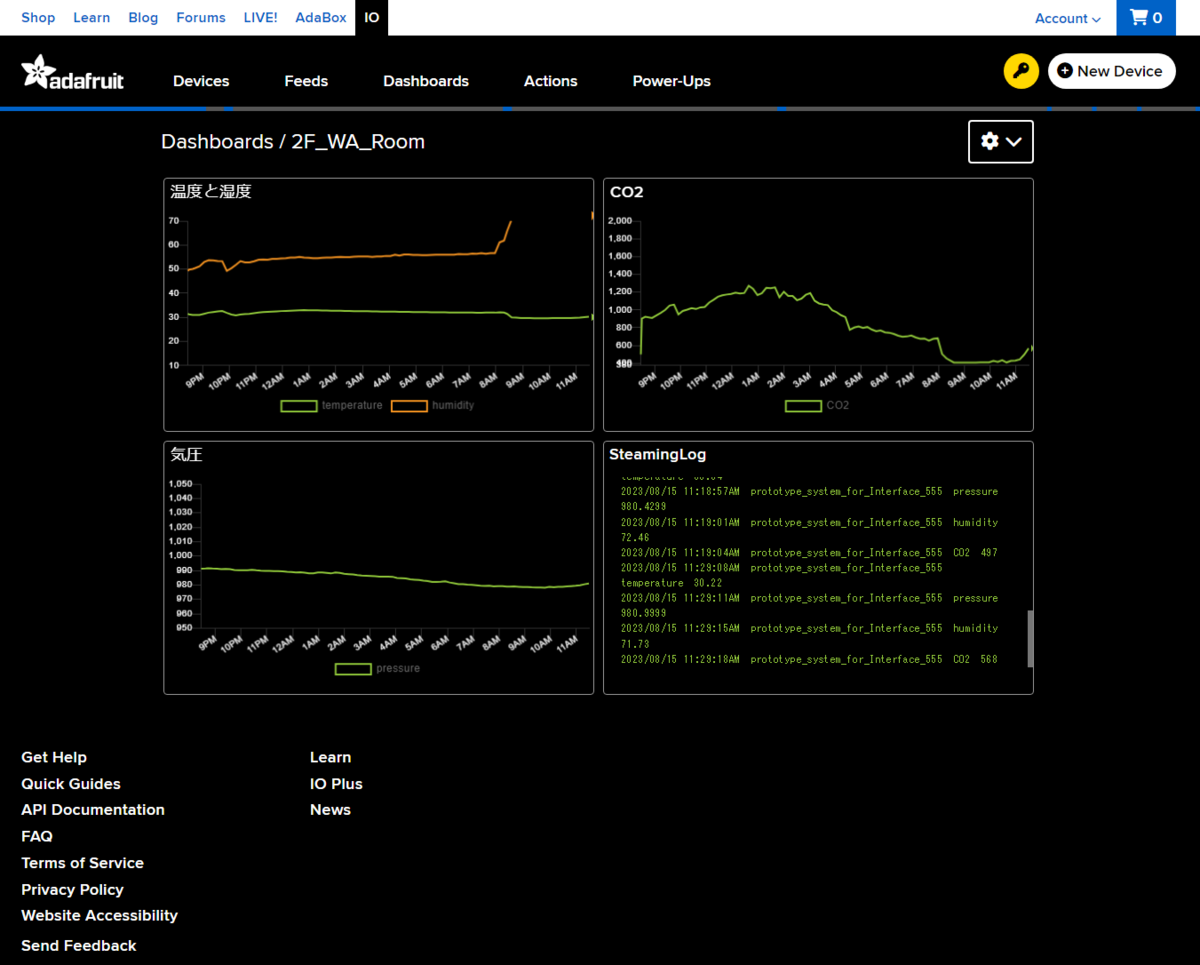Viewport: 1200px width, 965px height.
Task: Click the CO2 chart plot area
Action: [x=835, y=292]
